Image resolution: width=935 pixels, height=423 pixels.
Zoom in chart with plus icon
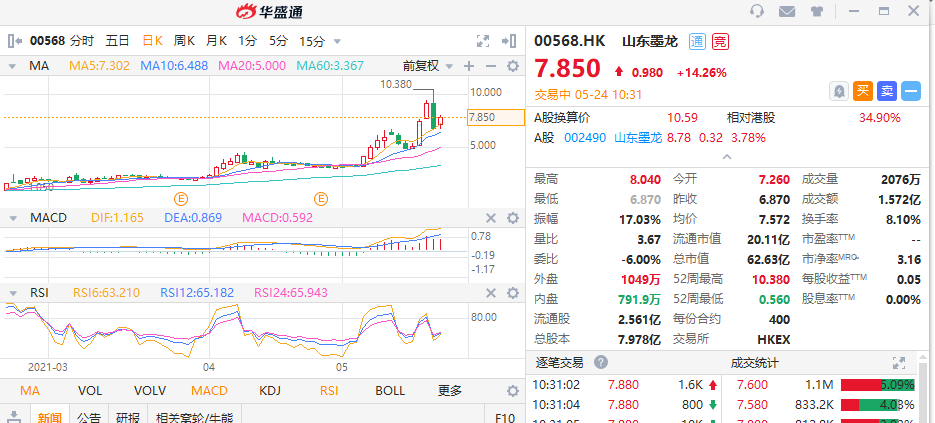pos(469,66)
